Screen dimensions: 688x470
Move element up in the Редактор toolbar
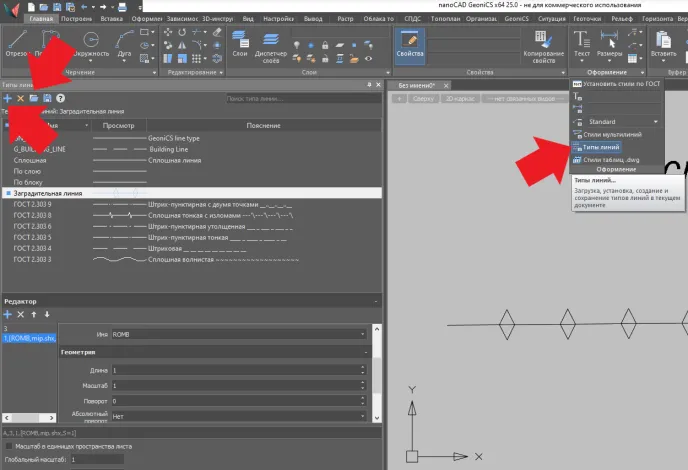[x=34, y=314]
